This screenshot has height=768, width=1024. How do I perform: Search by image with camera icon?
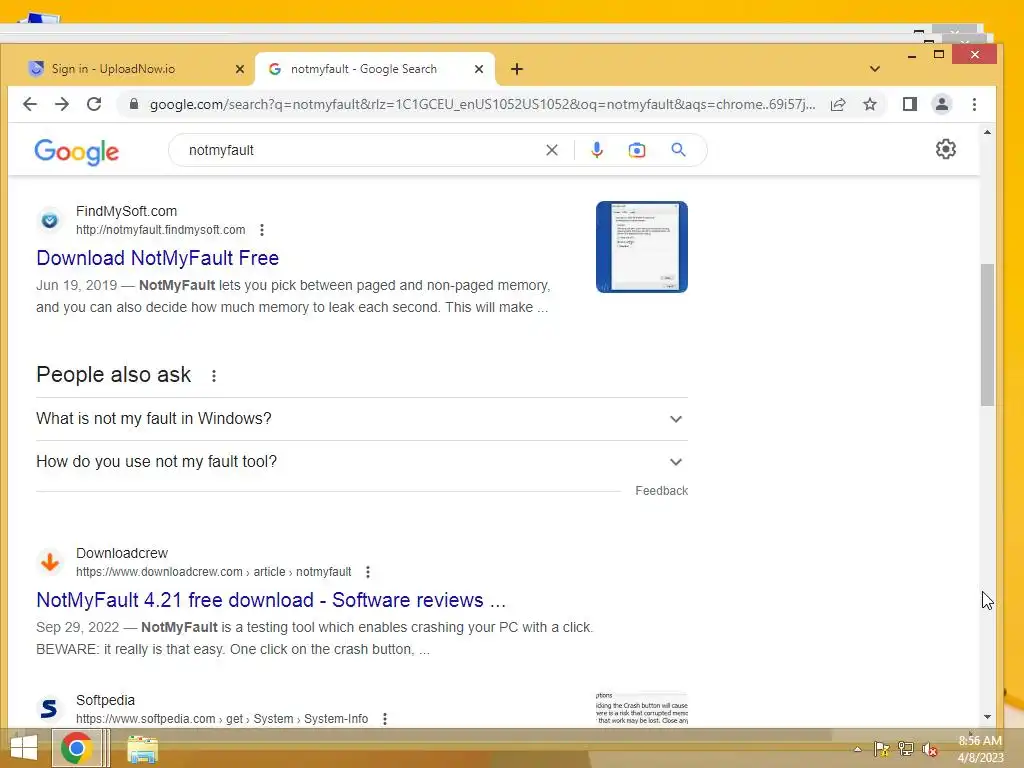(x=637, y=150)
